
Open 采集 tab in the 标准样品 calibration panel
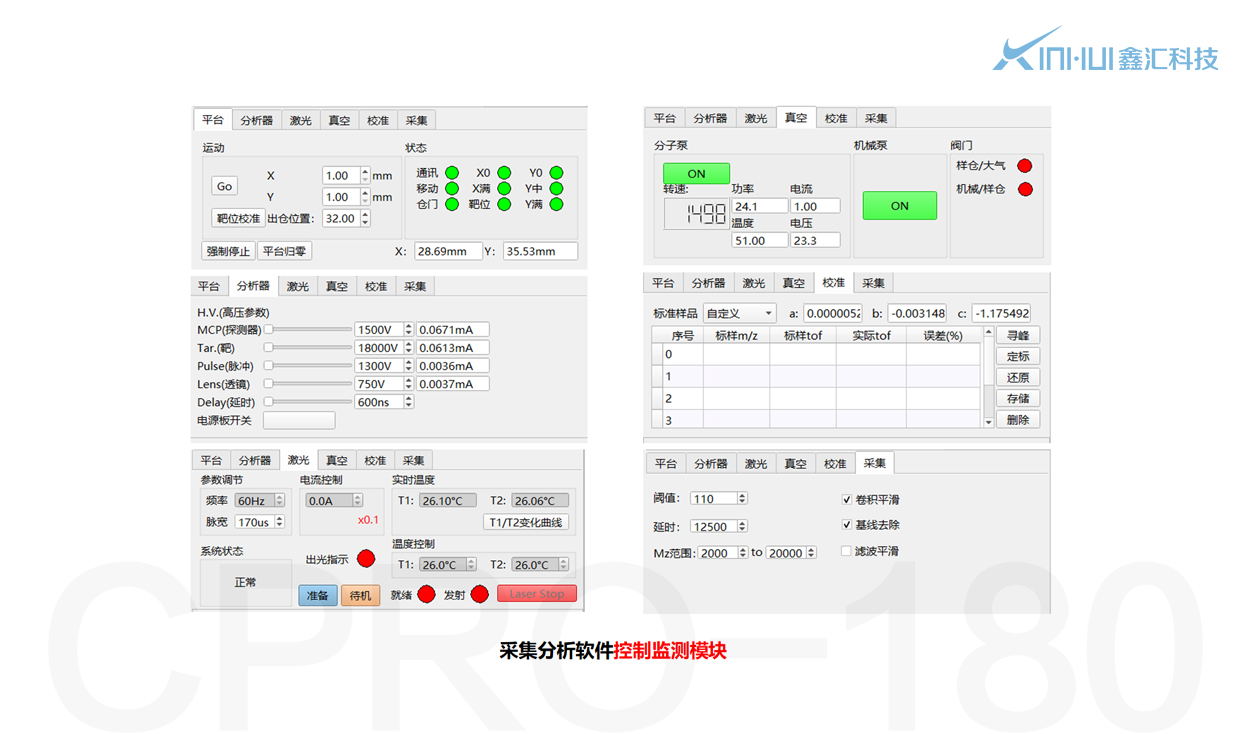pos(873,283)
